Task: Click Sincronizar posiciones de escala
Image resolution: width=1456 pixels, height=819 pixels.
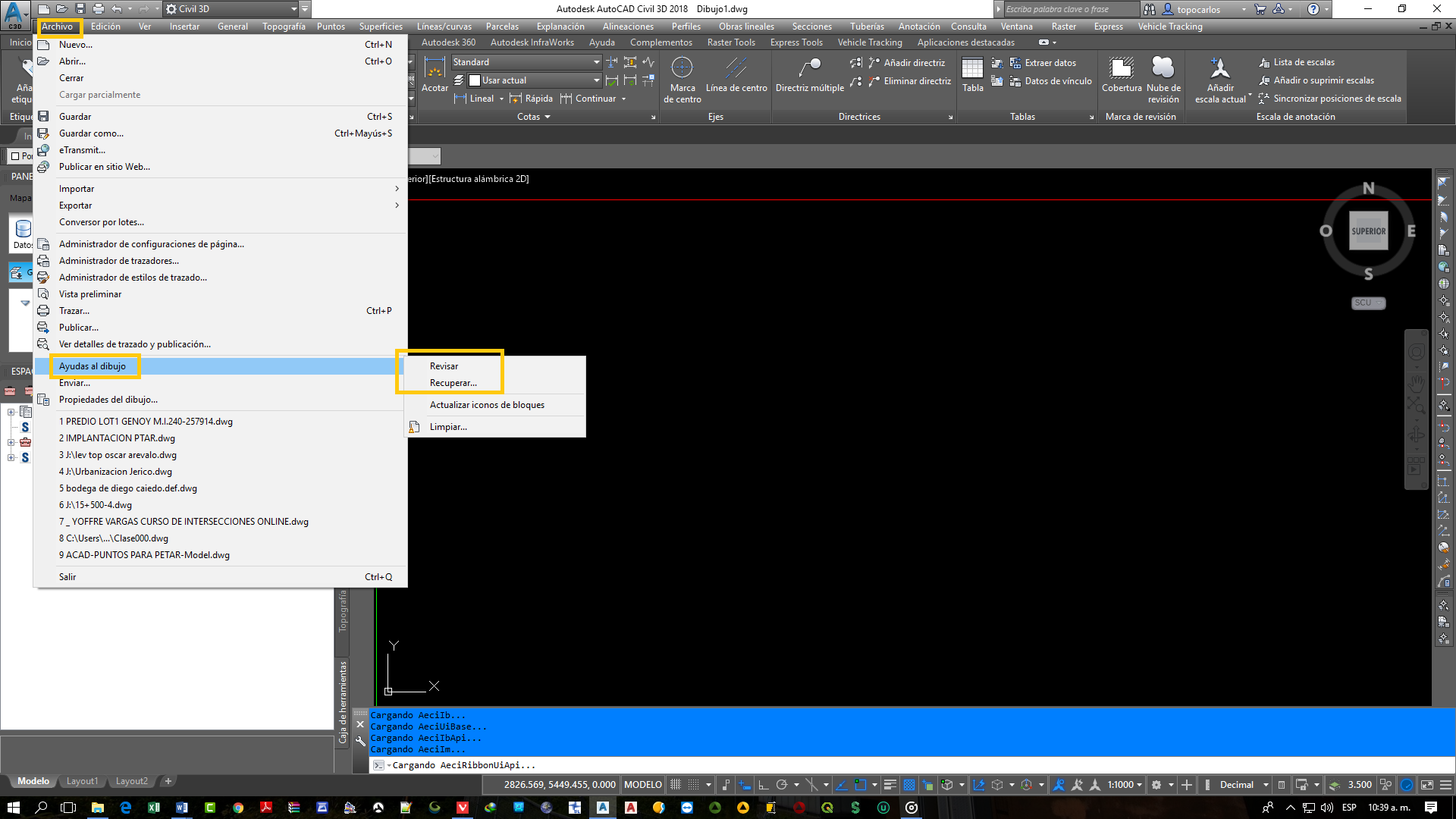Action: tap(1329, 99)
